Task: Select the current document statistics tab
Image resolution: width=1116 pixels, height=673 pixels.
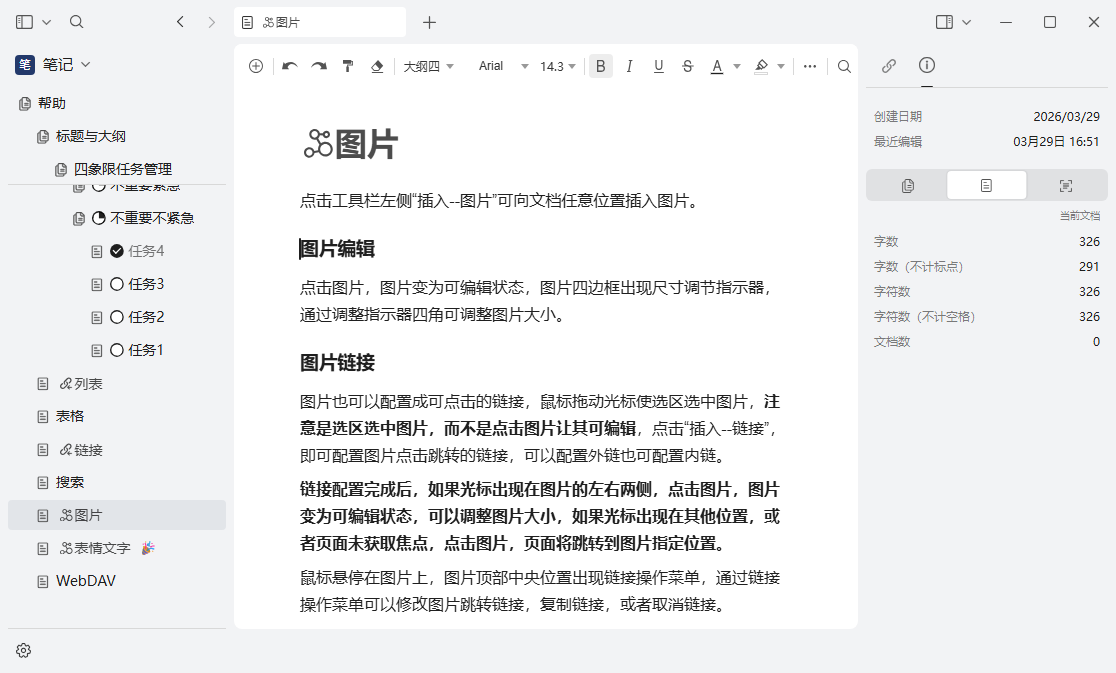Action: coord(986,184)
